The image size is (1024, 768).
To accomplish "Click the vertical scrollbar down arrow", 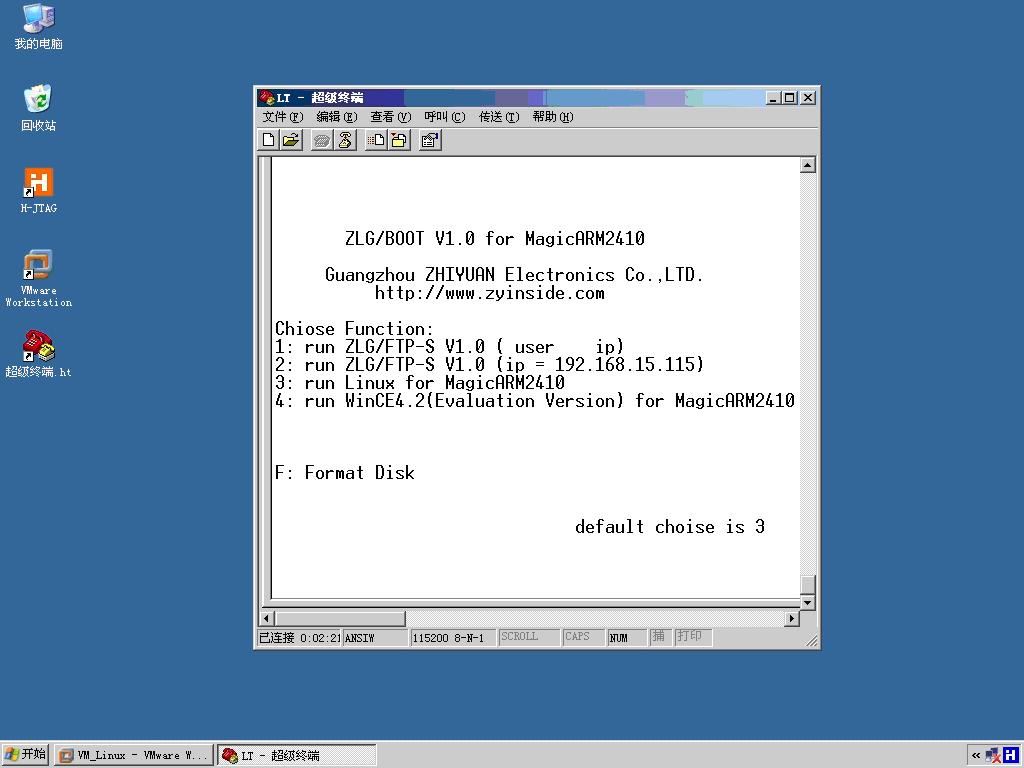I will 808,602.
